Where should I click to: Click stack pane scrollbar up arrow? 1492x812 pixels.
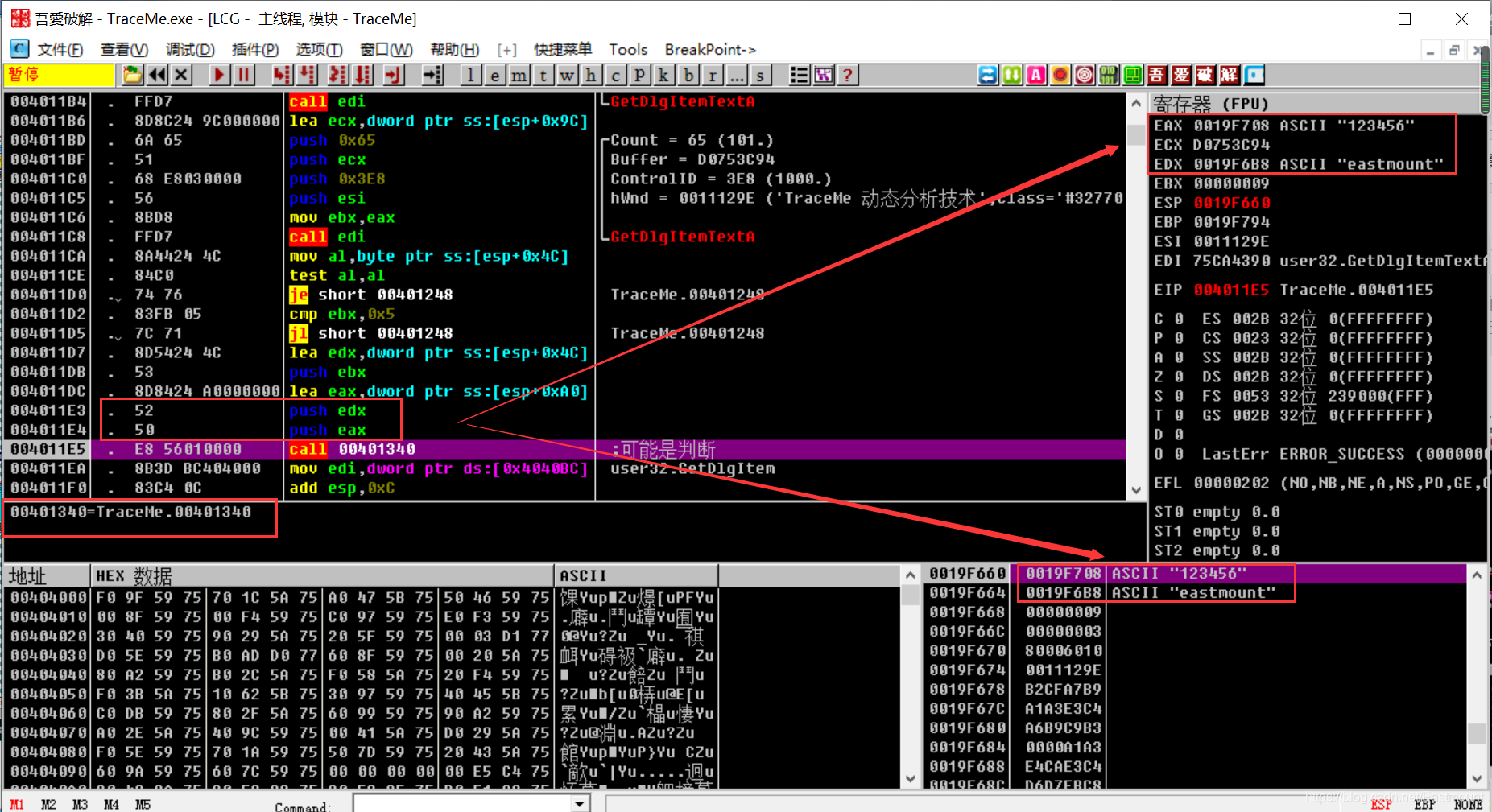(1477, 575)
